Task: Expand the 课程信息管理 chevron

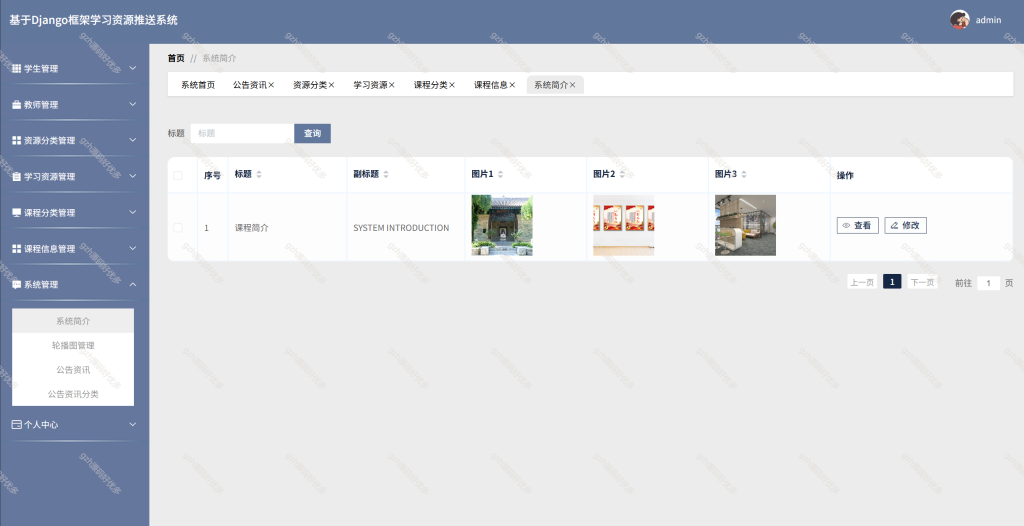Action: click(x=133, y=248)
